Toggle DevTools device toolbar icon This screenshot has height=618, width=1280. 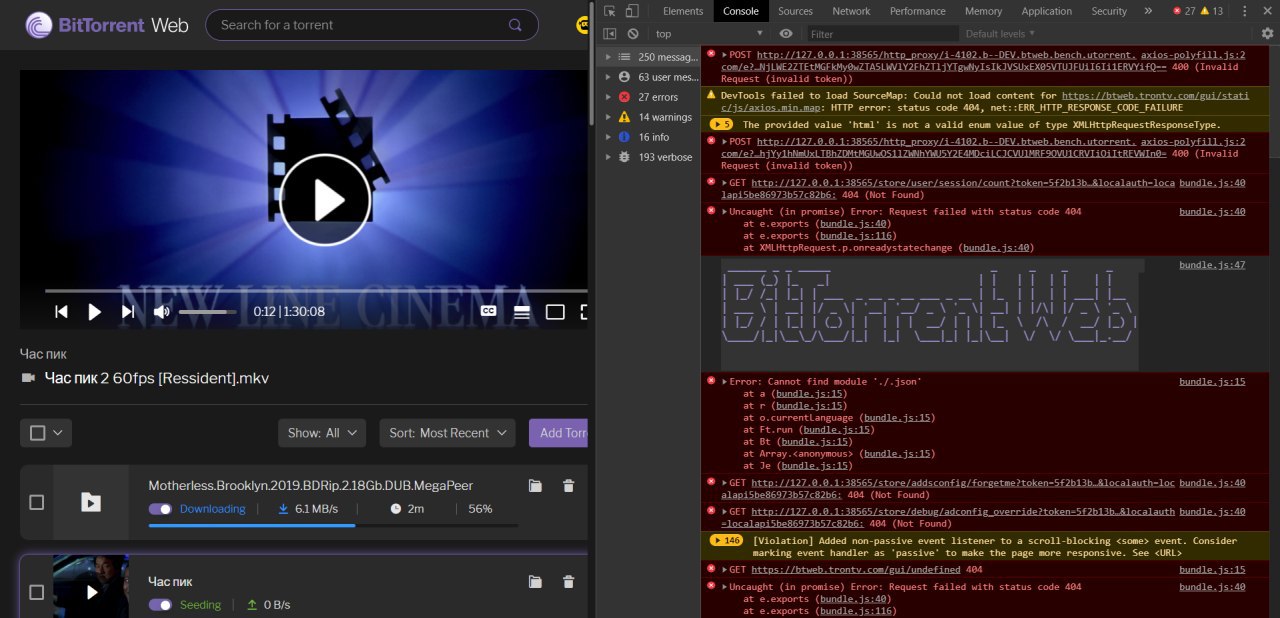[x=632, y=11]
